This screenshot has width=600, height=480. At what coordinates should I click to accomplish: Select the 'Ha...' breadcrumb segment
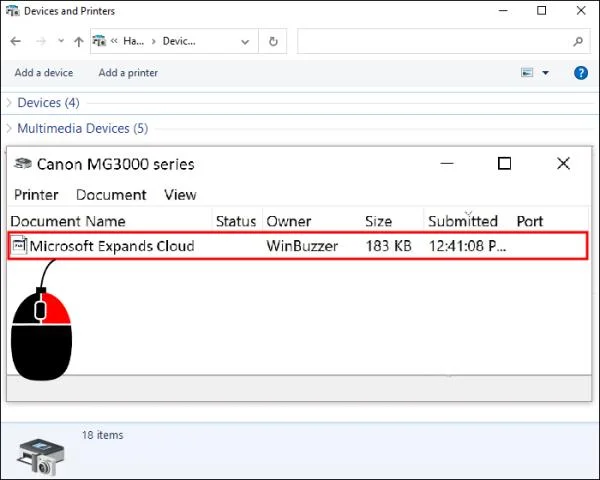134,41
